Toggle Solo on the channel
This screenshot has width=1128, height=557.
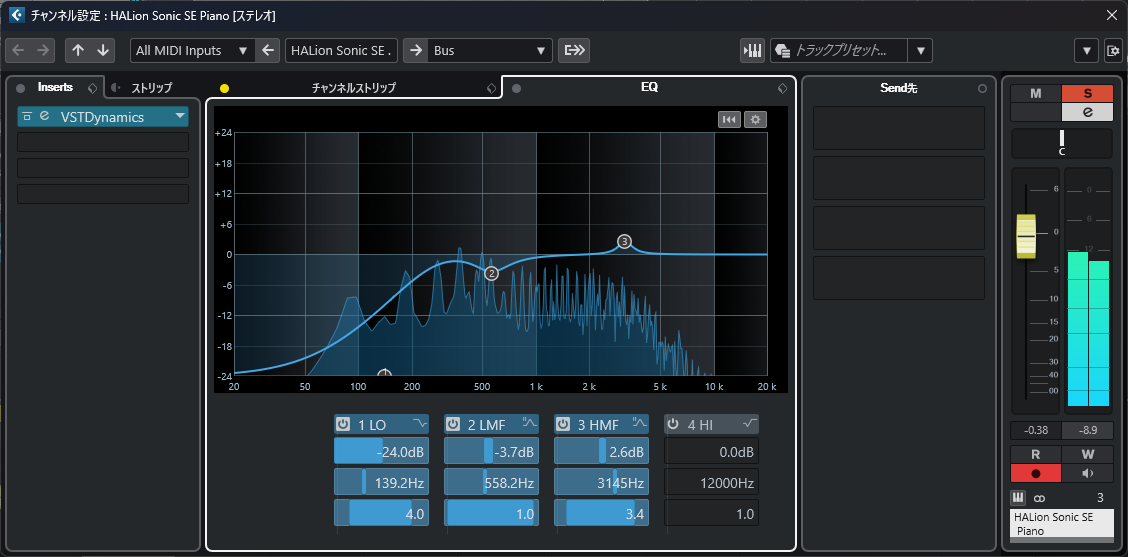coord(1087,94)
